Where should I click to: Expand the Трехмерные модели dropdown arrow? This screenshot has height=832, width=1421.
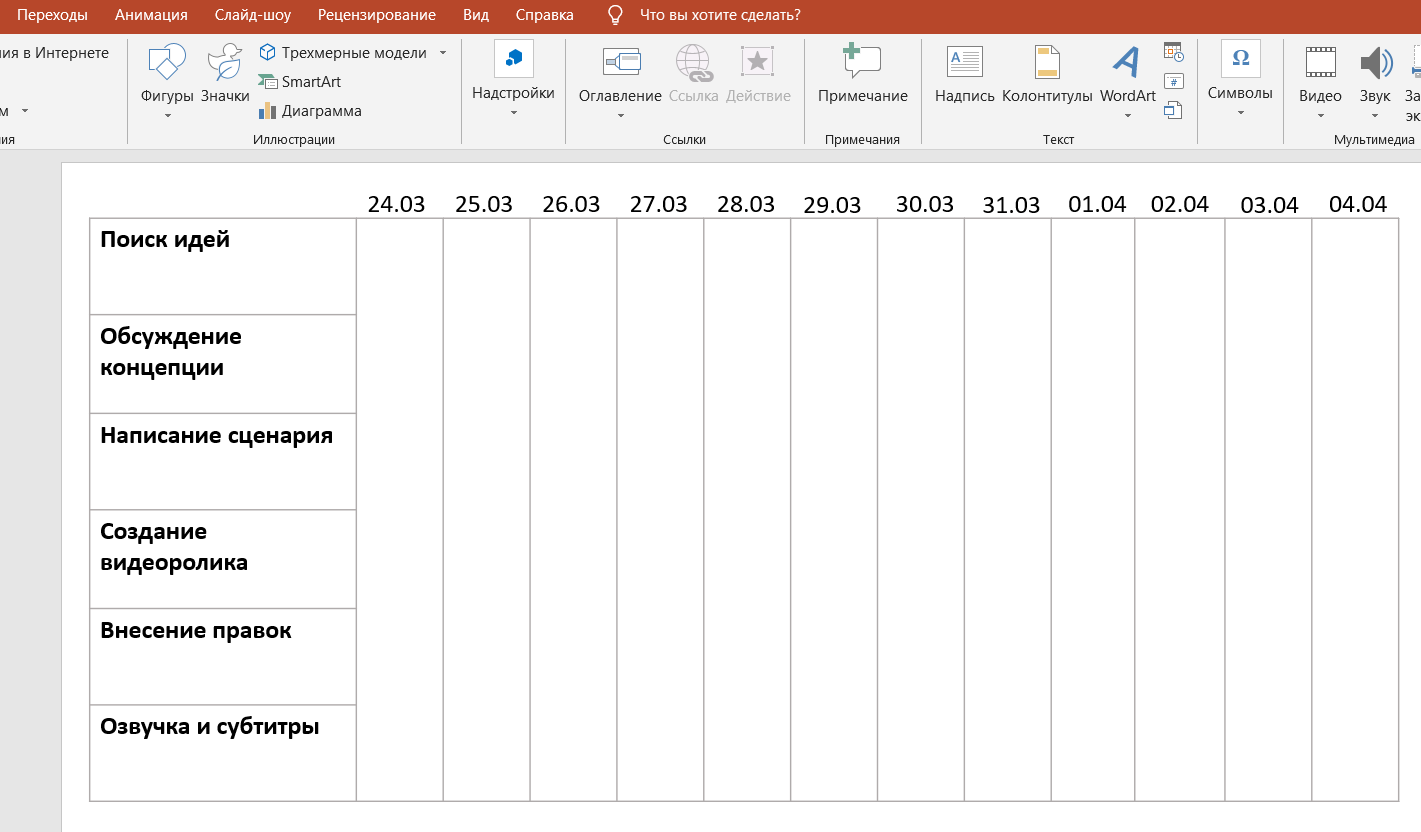point(443,53)
